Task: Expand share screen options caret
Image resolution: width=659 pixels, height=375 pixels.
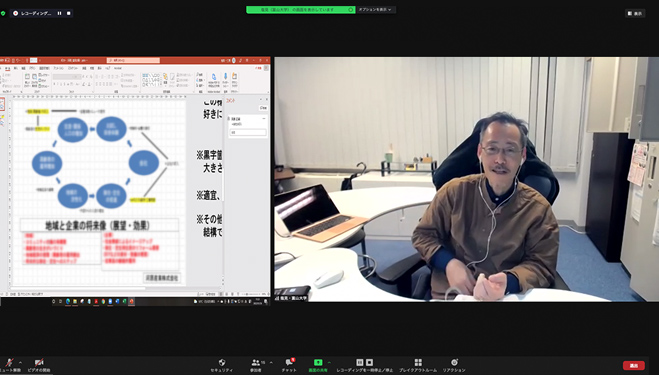Action: pyautogui.click(x=329, y=362)
